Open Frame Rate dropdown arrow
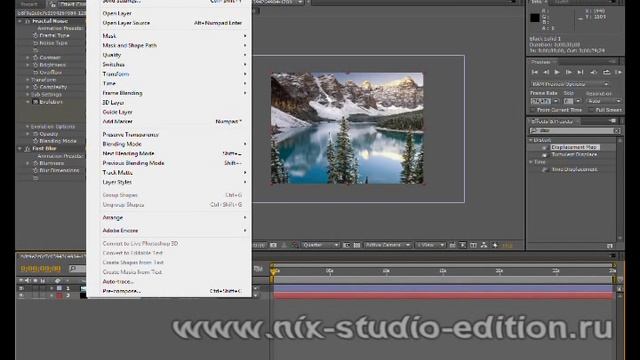The image size is (640, 360). (x=556, y=101)
